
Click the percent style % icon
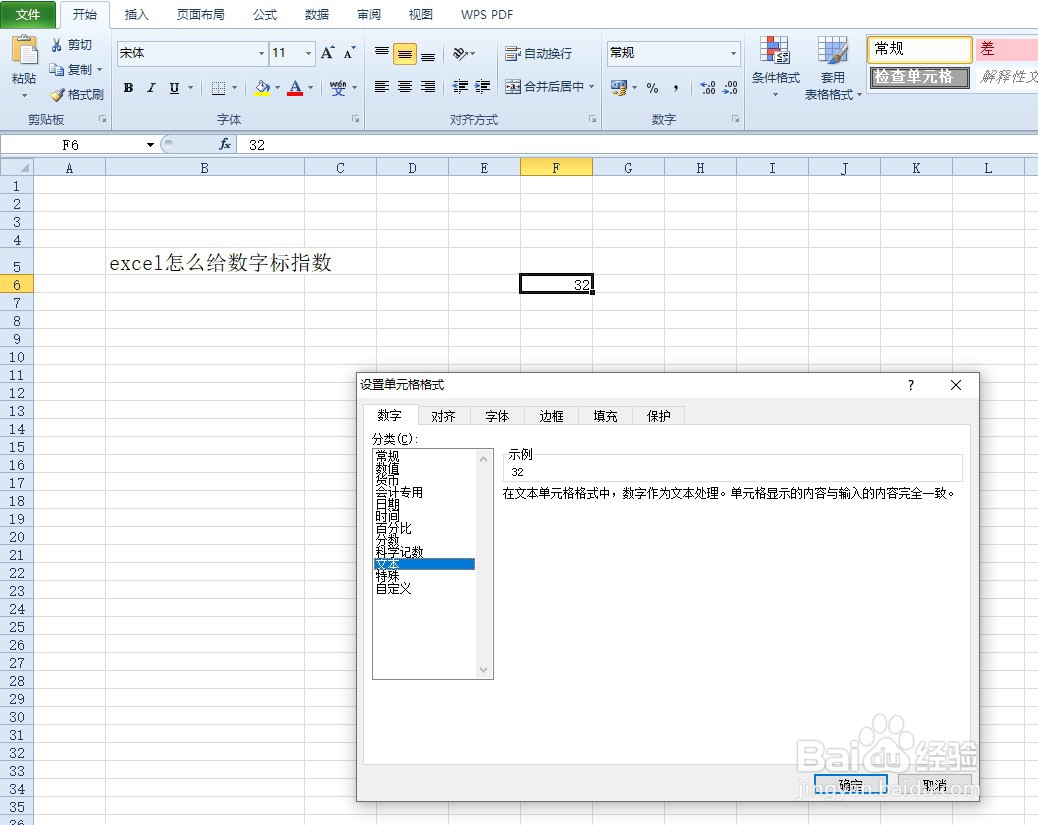(x=652, y=89)
